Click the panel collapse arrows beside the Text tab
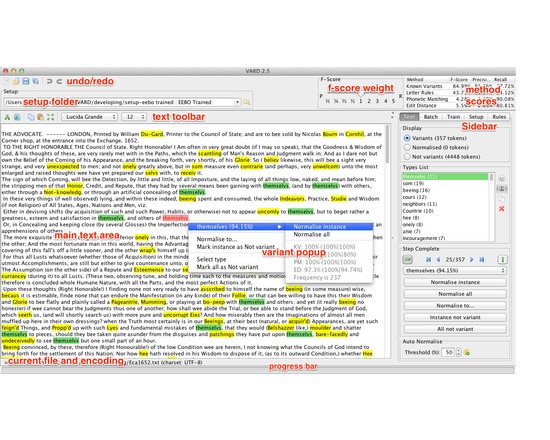The width and height of the screenshot is (550, 440). pos(392,115)
